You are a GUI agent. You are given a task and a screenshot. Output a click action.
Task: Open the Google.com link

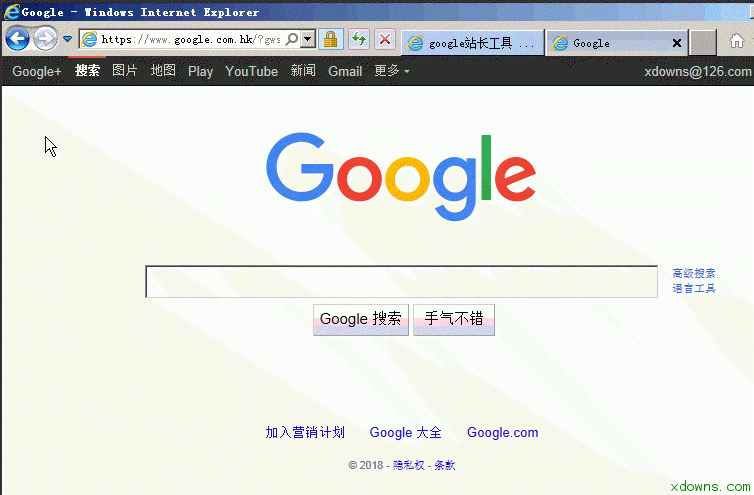point(503,432)
